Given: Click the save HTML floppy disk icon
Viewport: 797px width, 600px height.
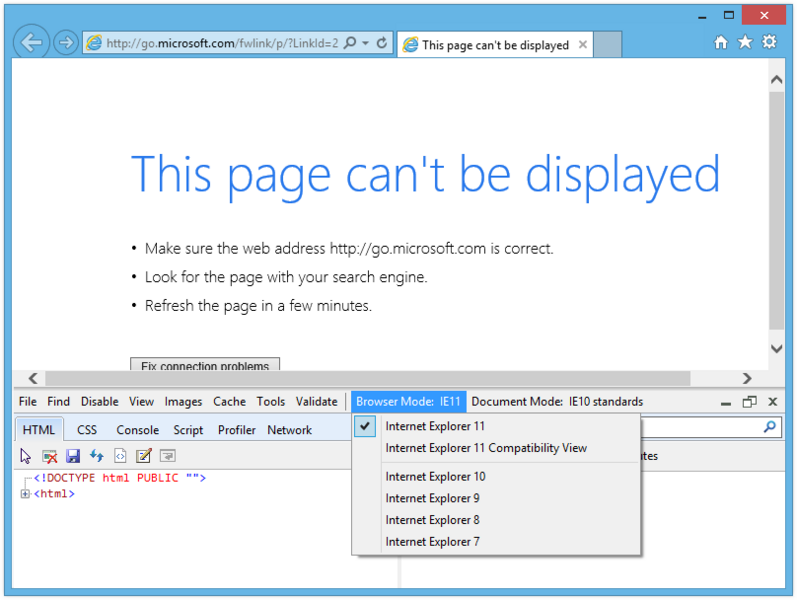Looking at the screenshot, I should pos(73,456).
